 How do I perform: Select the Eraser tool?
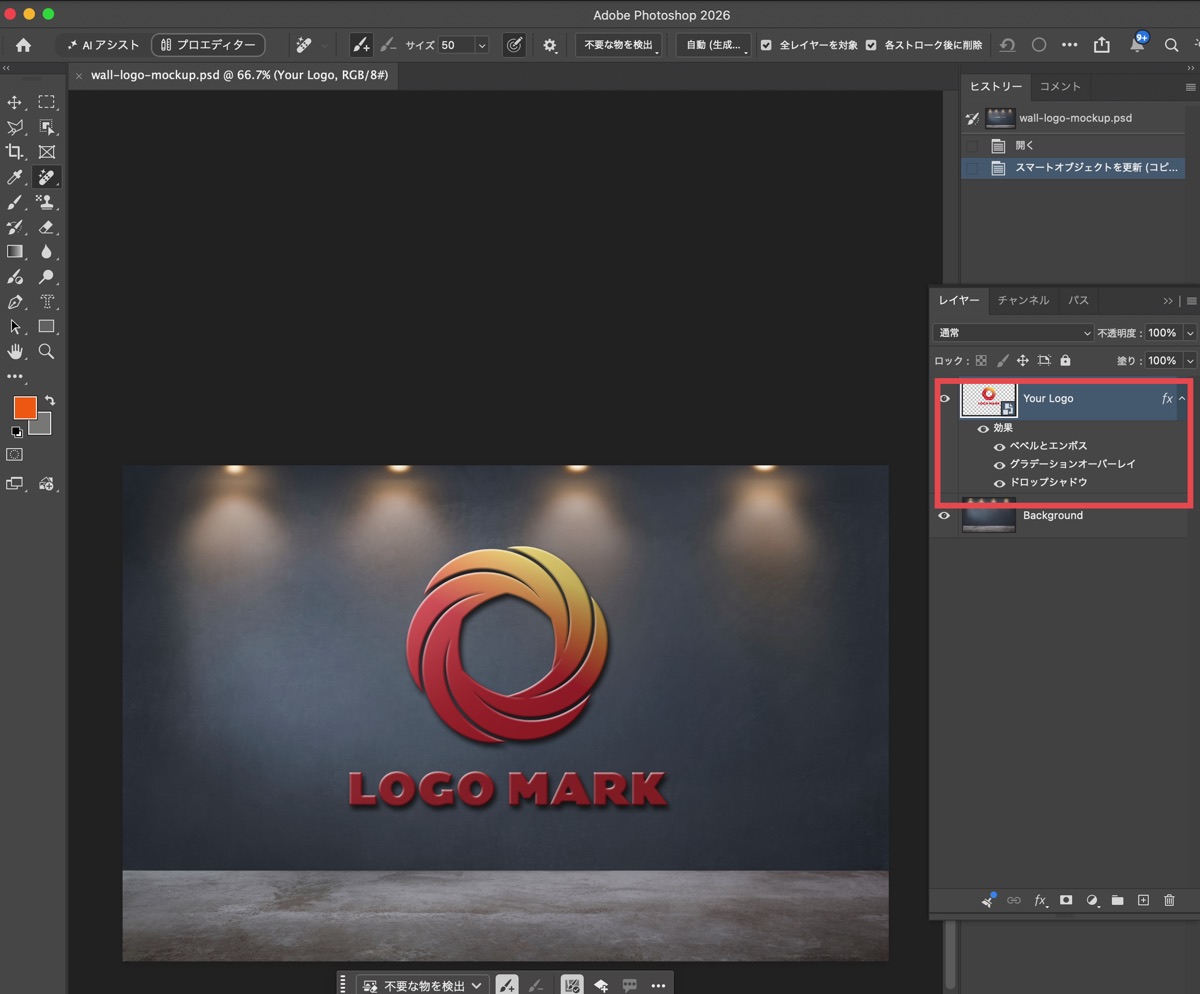click(46, 227)
